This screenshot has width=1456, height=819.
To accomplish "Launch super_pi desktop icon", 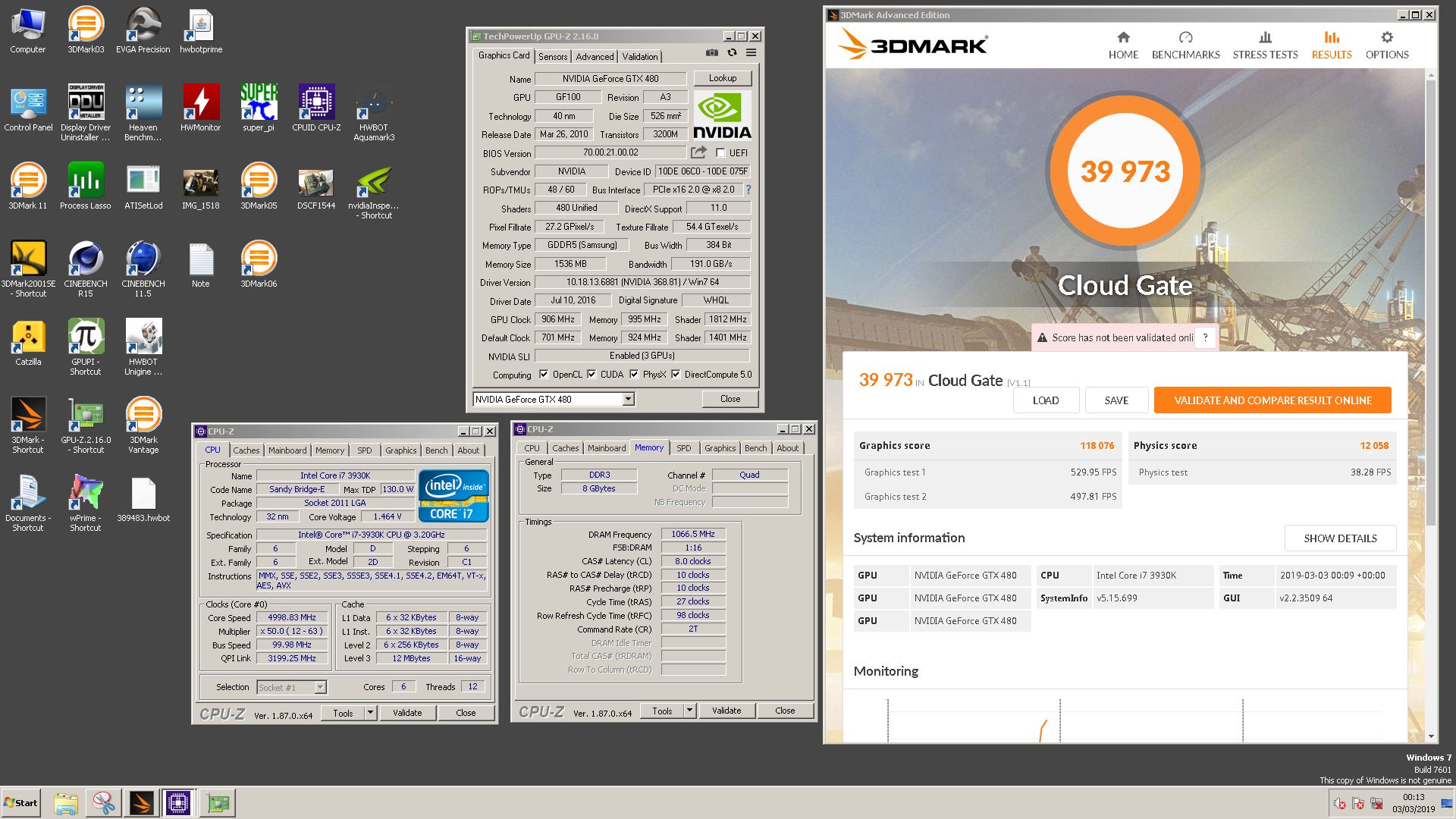I will [259, 108].
